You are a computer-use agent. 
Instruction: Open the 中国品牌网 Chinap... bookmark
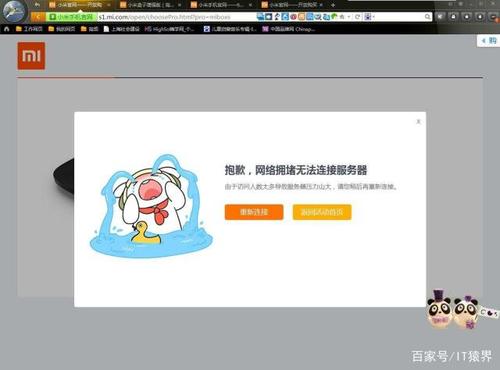(288, 29)
